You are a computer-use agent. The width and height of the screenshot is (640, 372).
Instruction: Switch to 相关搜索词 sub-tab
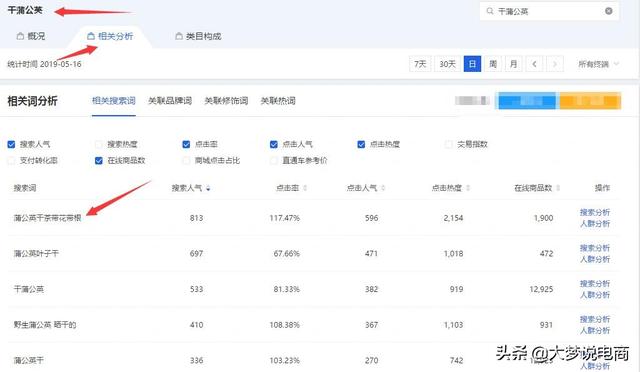point(113,101)
